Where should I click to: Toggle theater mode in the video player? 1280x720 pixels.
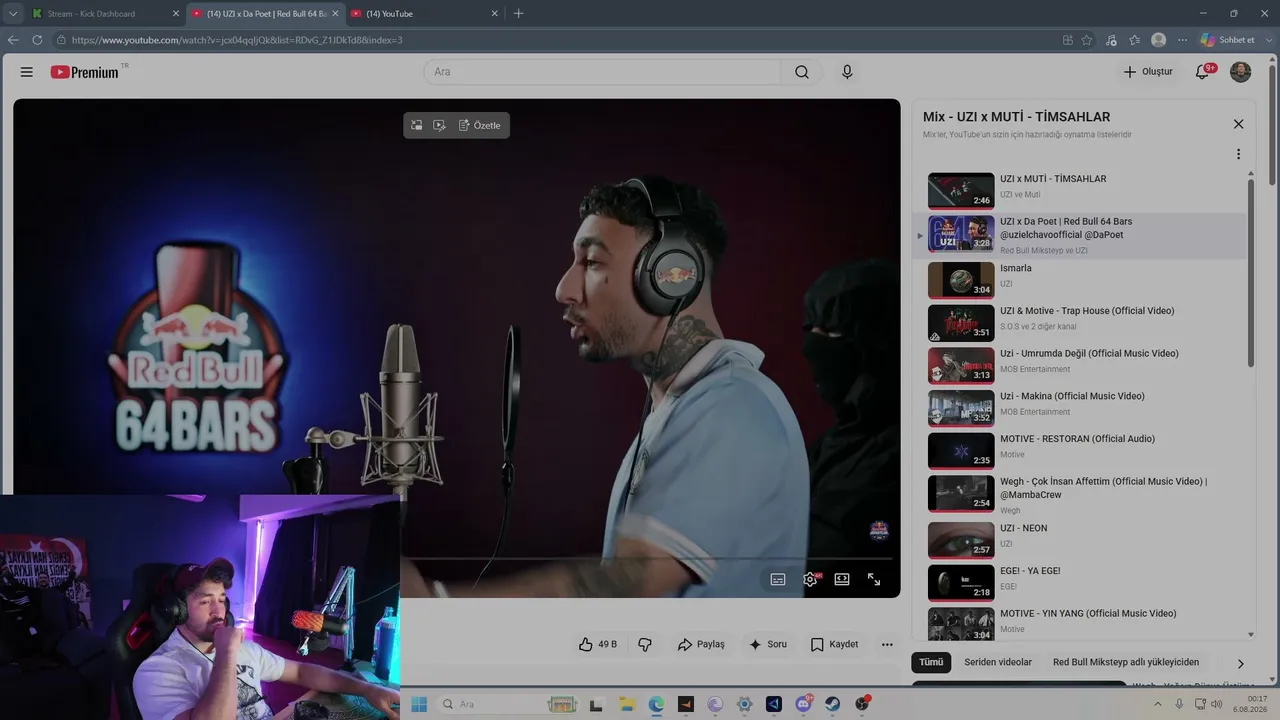842,579
